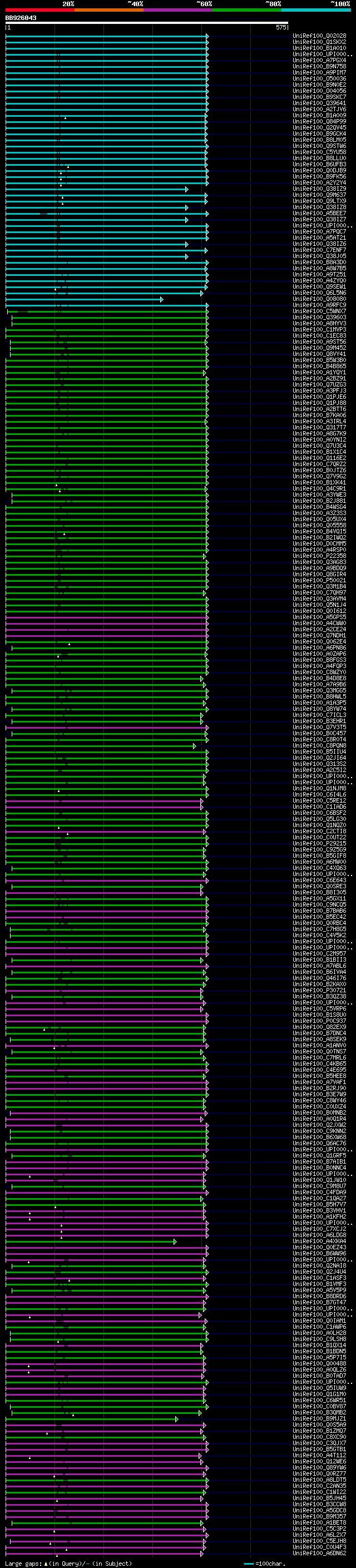Click the cyan alignment bar for UniRef100_Q02028
This screenshot has width=356, height=1568.
tap(107, 37)
